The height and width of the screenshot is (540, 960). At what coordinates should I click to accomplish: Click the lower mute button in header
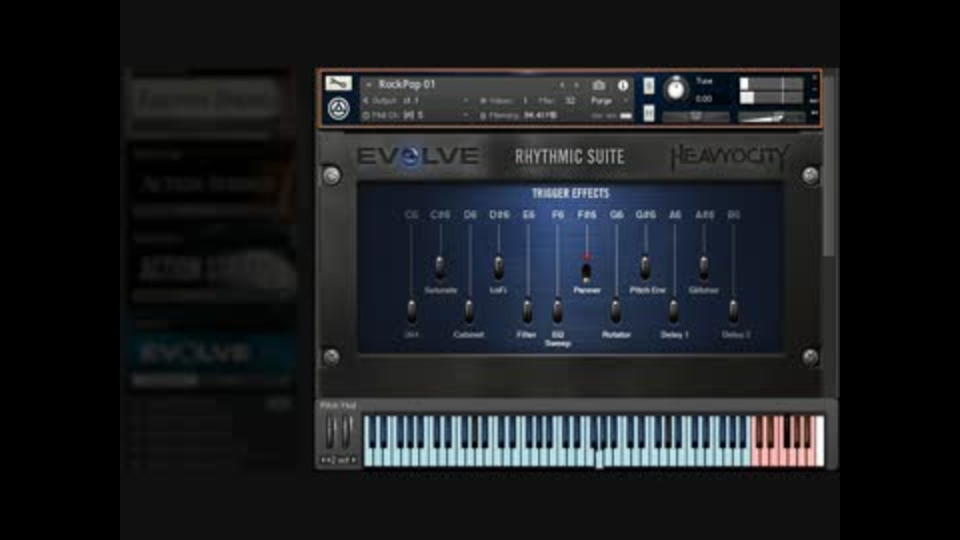click(648, 113)
